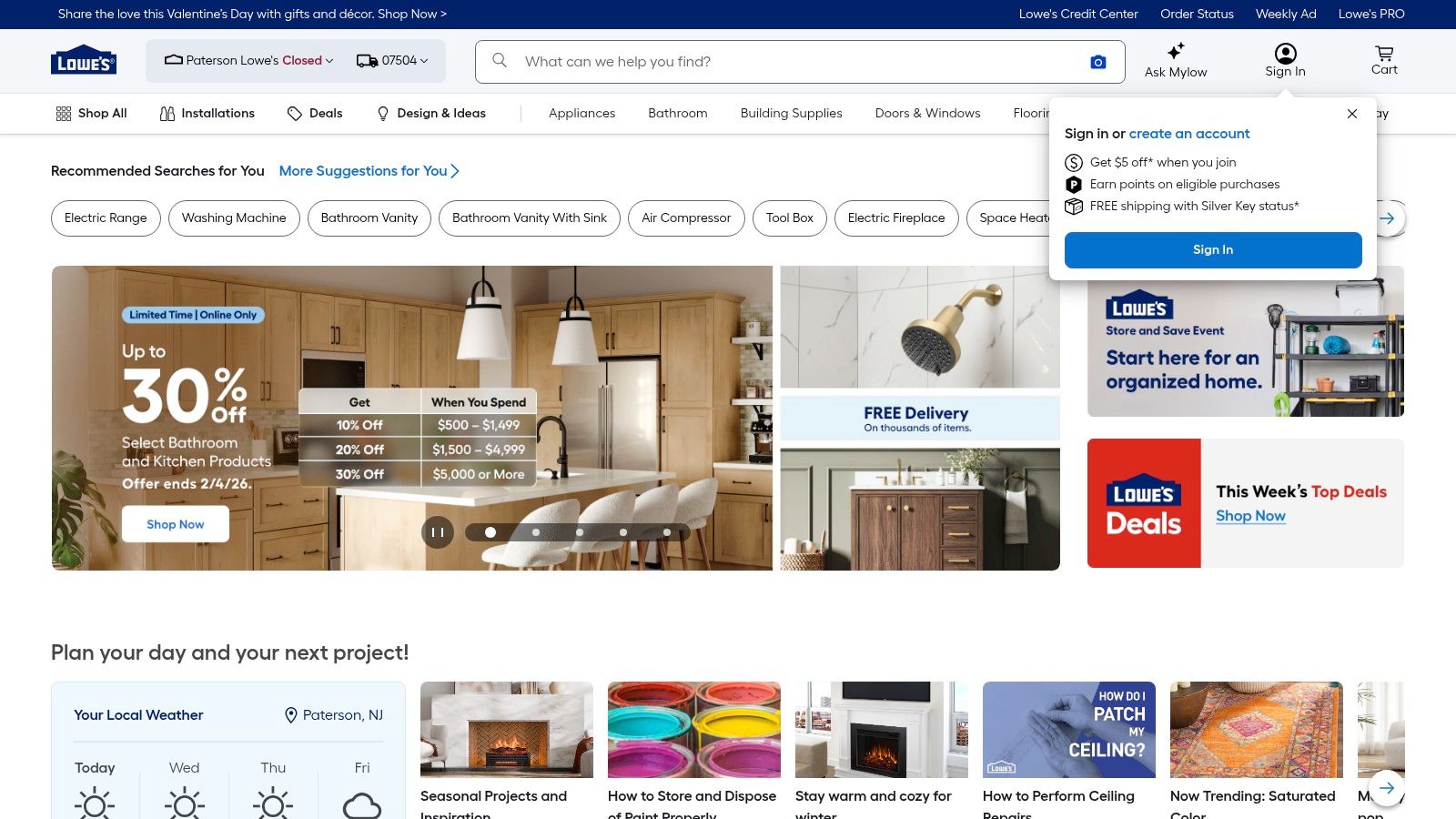The width and height of the screenshot is (1456, 819).
Task: Open Ask Mylow assistant
Action: tap(1176, 61)
